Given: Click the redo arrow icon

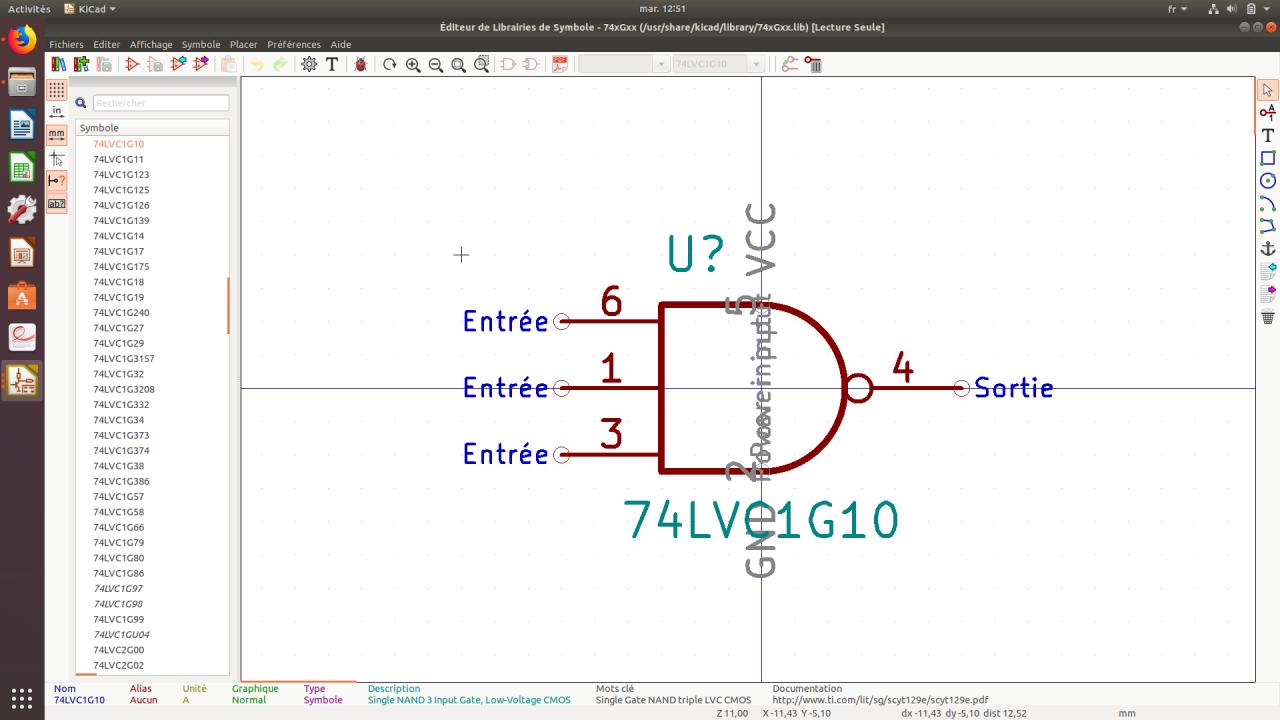Looking at the screenshot, I should 280,64.
